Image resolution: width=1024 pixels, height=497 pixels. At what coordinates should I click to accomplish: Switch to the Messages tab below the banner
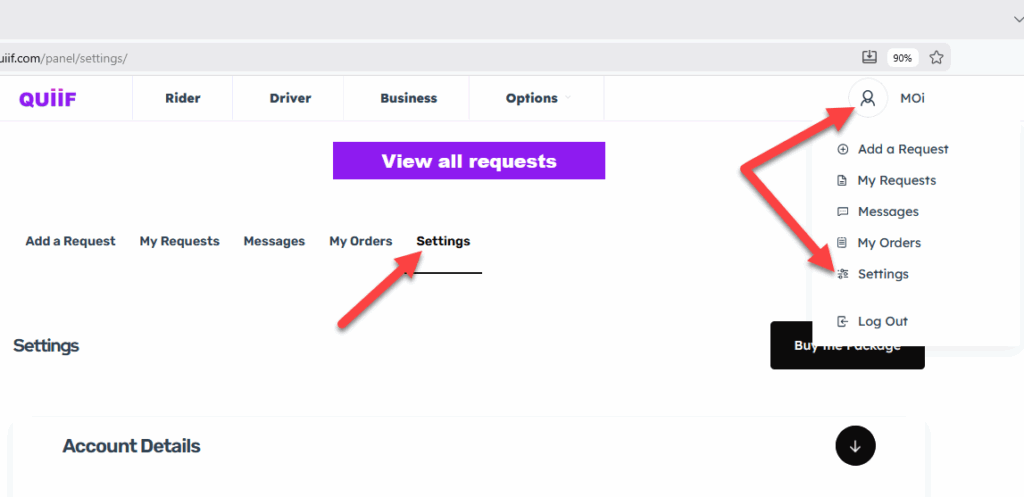(274, 241)
